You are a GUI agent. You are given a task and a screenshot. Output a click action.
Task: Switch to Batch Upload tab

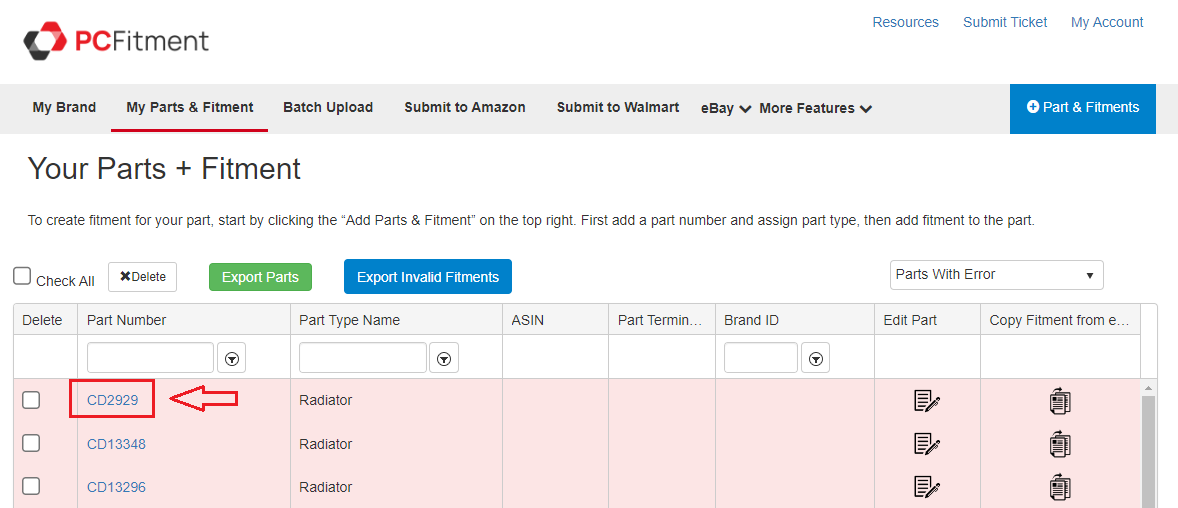pos(328,107)
